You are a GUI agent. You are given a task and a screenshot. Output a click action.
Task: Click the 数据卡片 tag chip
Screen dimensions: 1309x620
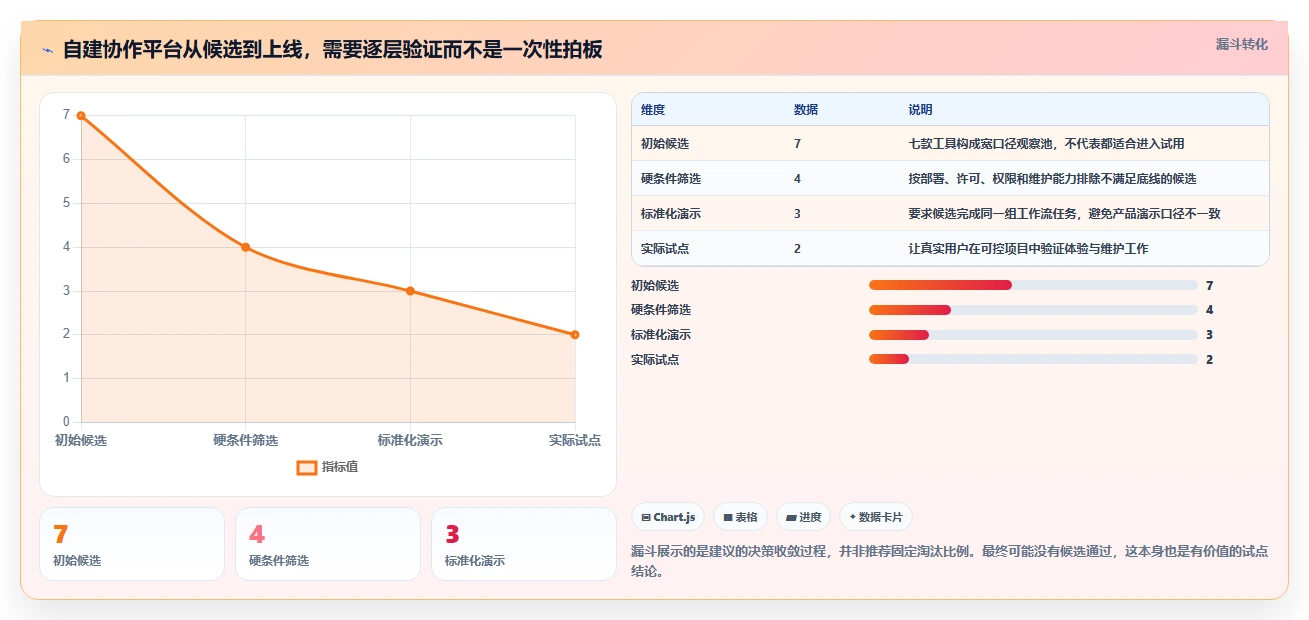(876, 517)
